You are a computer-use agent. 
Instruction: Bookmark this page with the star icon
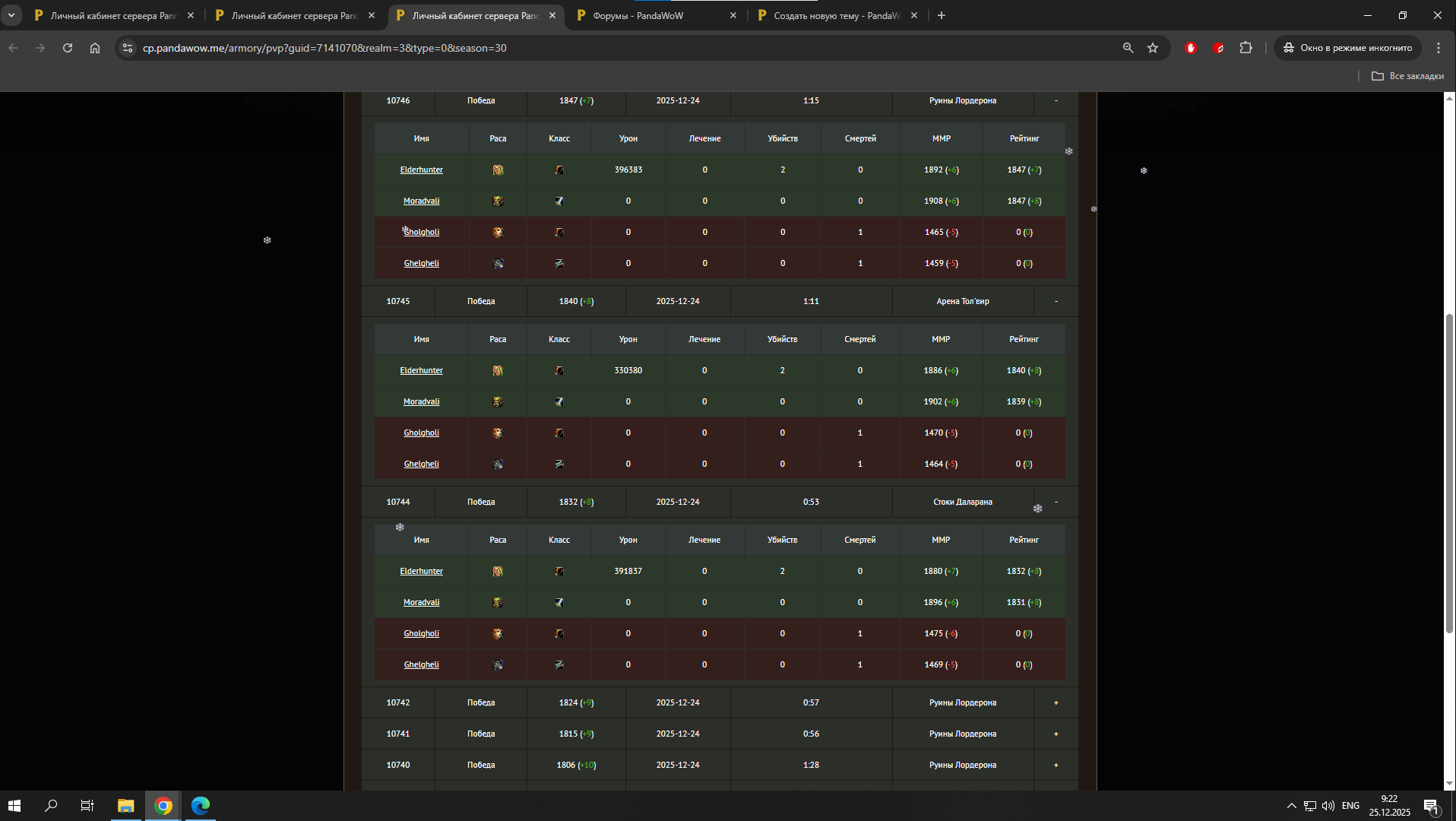[1153, 48]
